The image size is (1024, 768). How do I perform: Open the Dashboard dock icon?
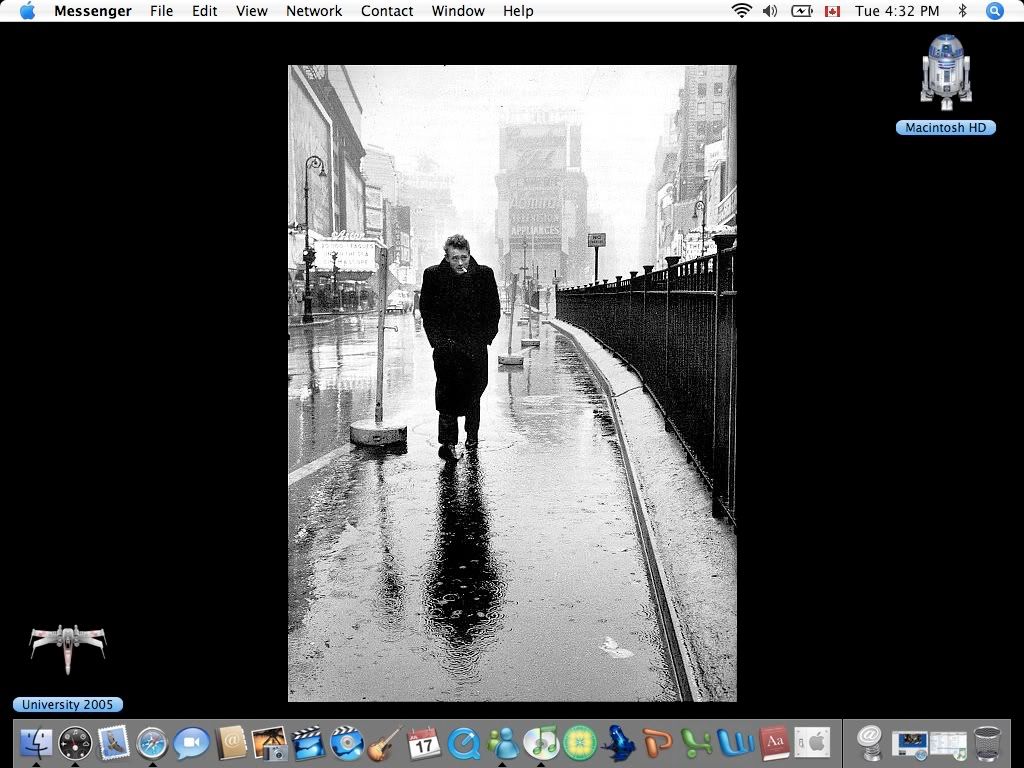[75, 743]
